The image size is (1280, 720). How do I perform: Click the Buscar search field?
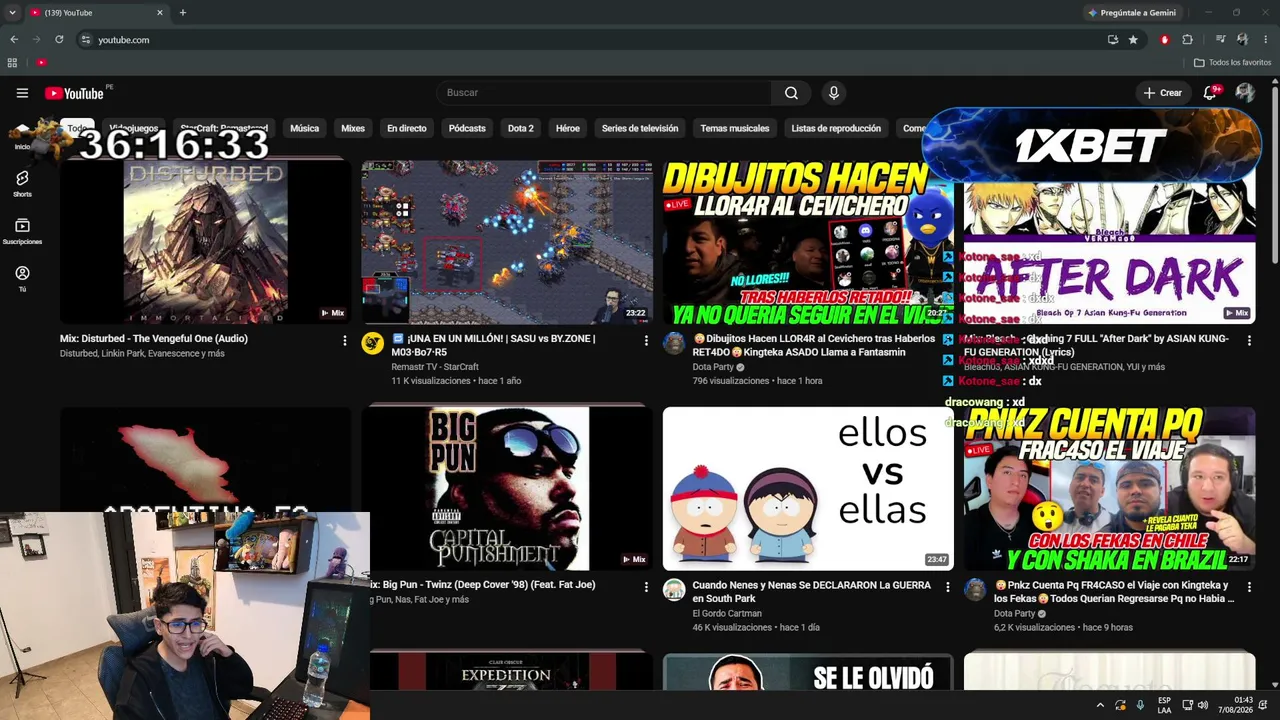pos(603,93)
